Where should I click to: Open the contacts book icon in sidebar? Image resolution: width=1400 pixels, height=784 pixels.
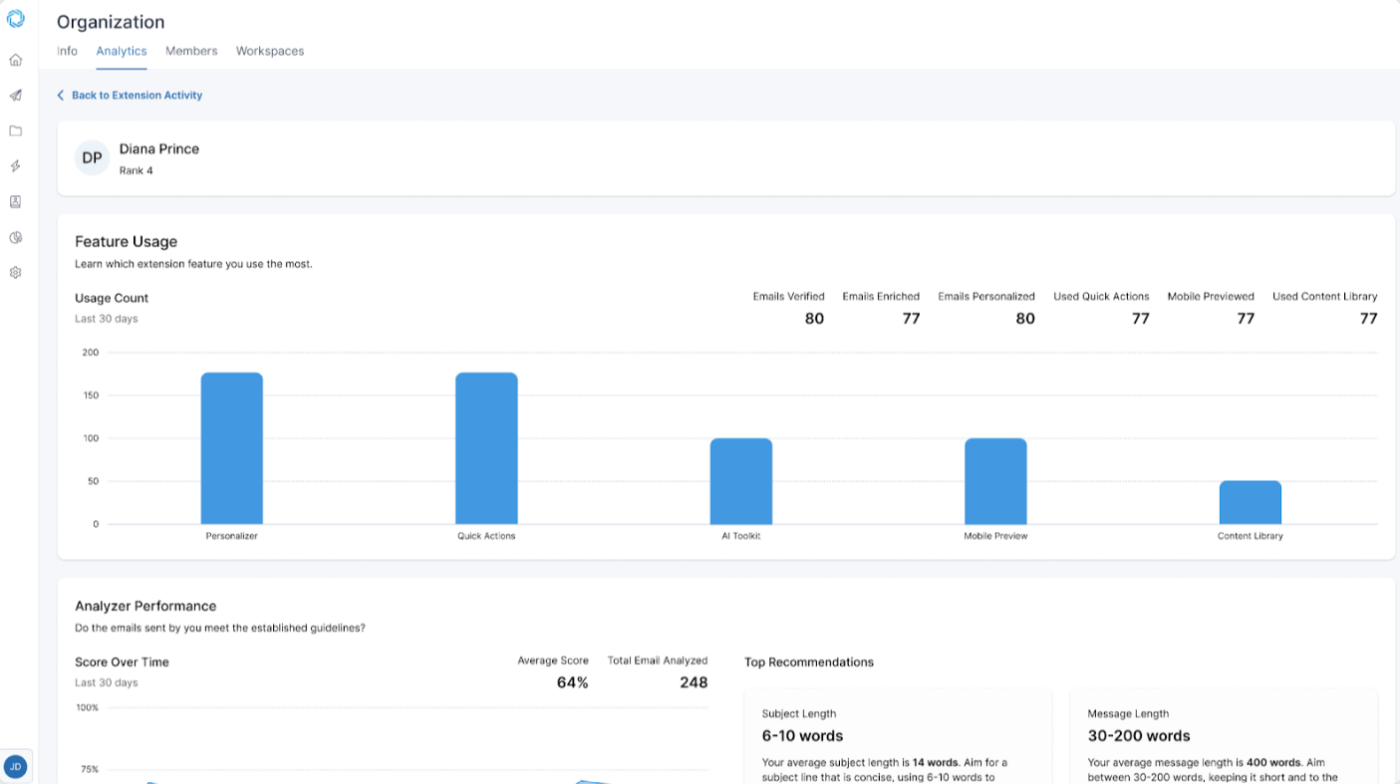16,202
